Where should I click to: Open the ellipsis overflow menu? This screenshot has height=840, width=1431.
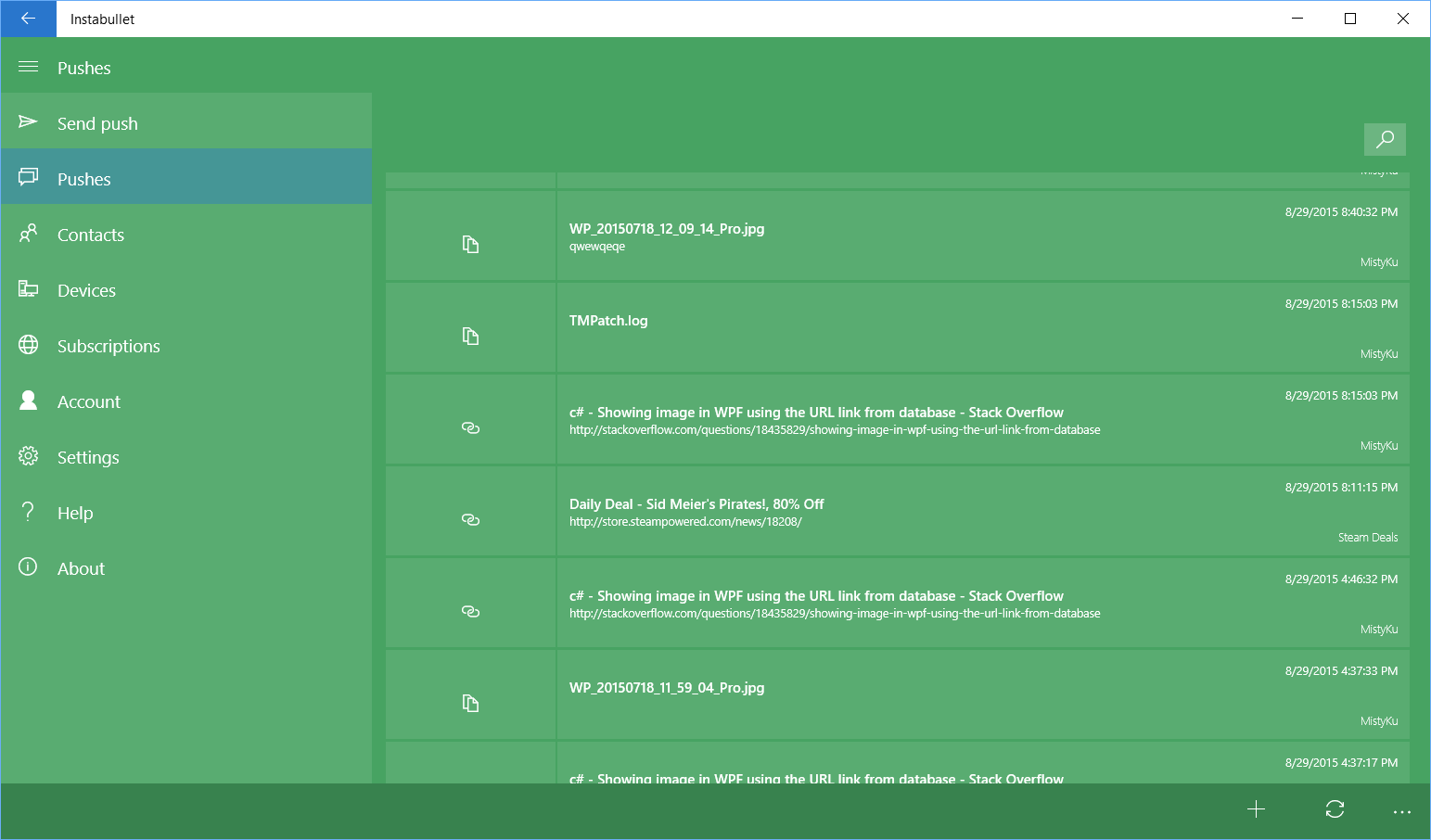click(1402, 809)
